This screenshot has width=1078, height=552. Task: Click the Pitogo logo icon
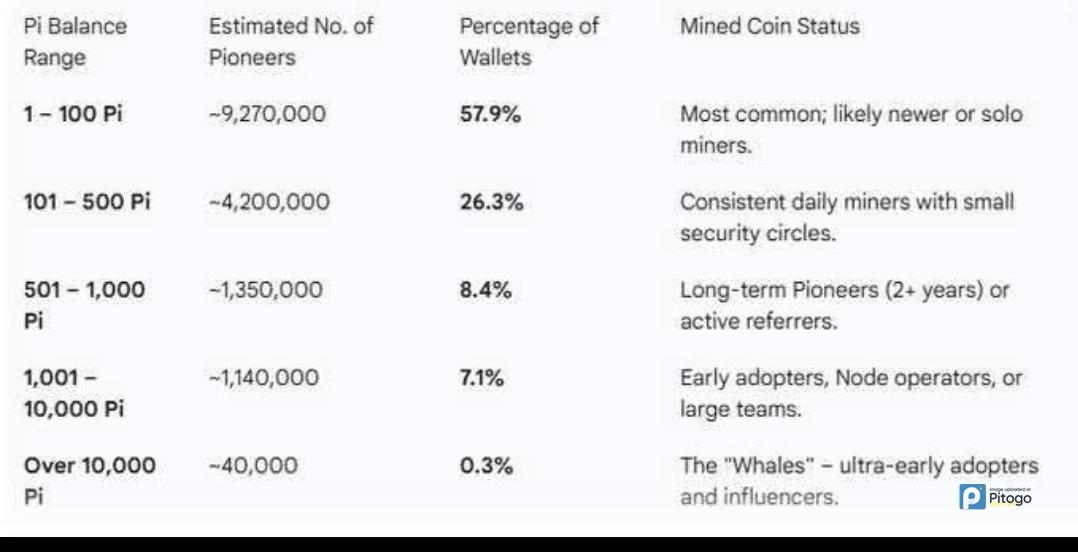(970, 496)
